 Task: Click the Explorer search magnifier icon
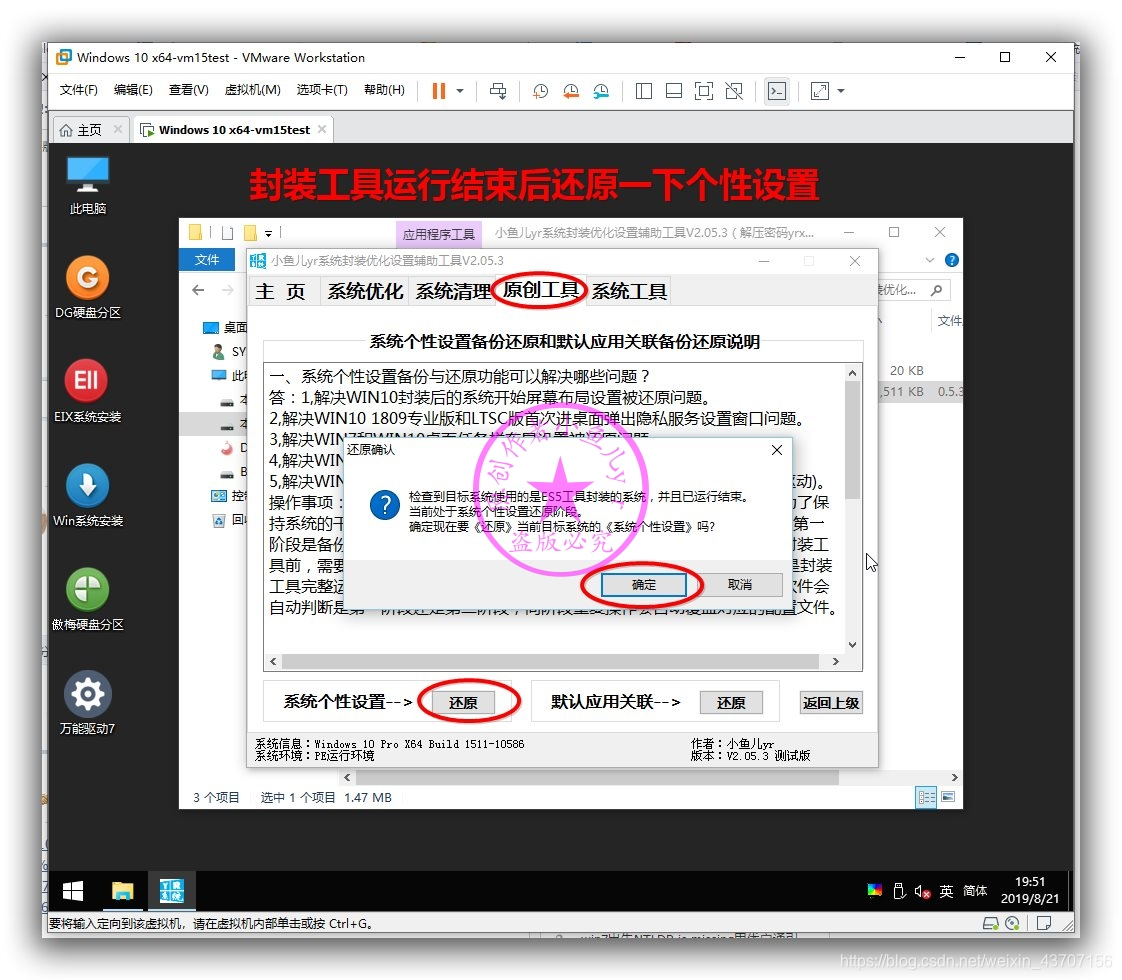(x=936, y=290)
